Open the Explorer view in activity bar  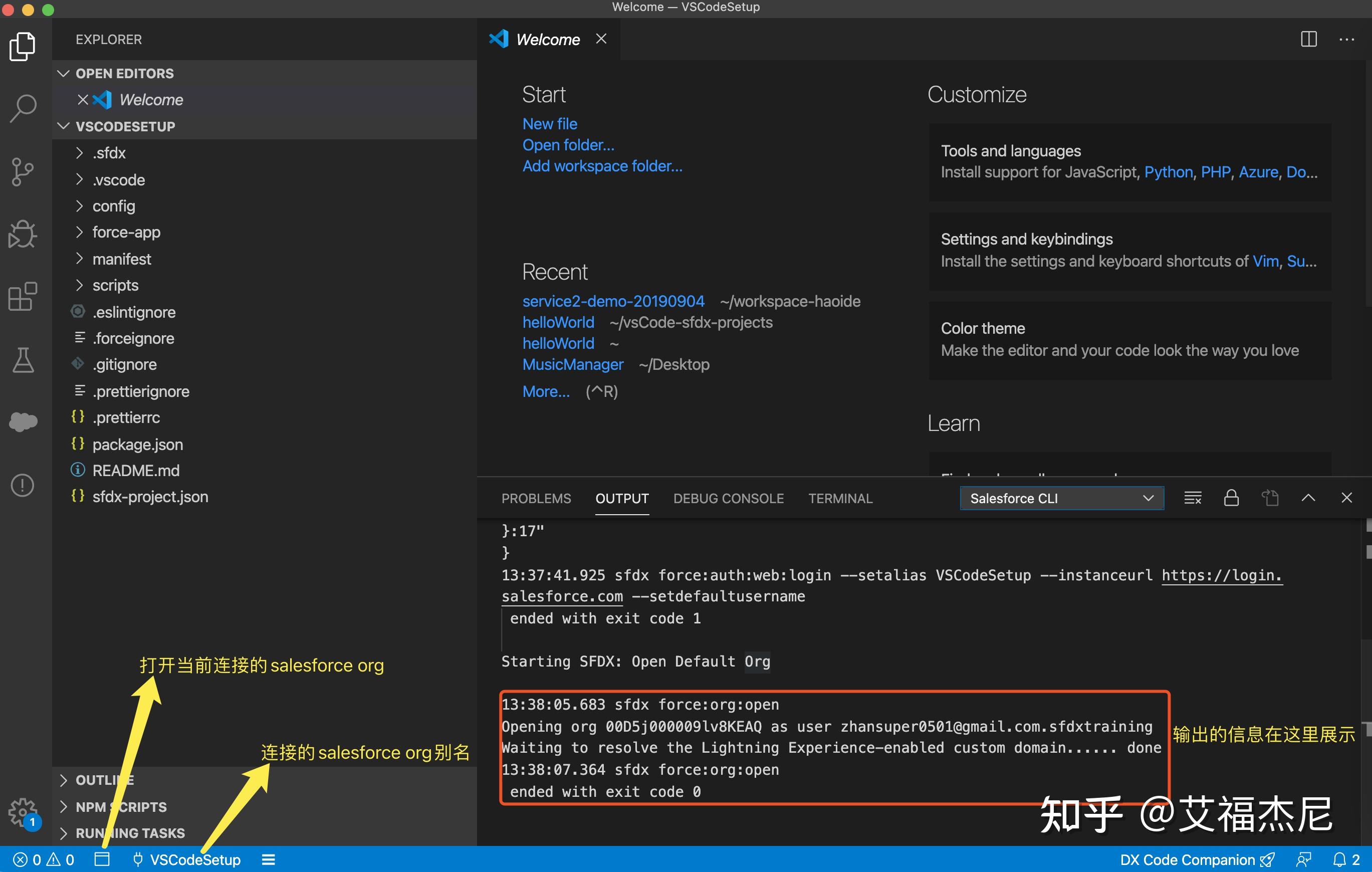(23, 46)
